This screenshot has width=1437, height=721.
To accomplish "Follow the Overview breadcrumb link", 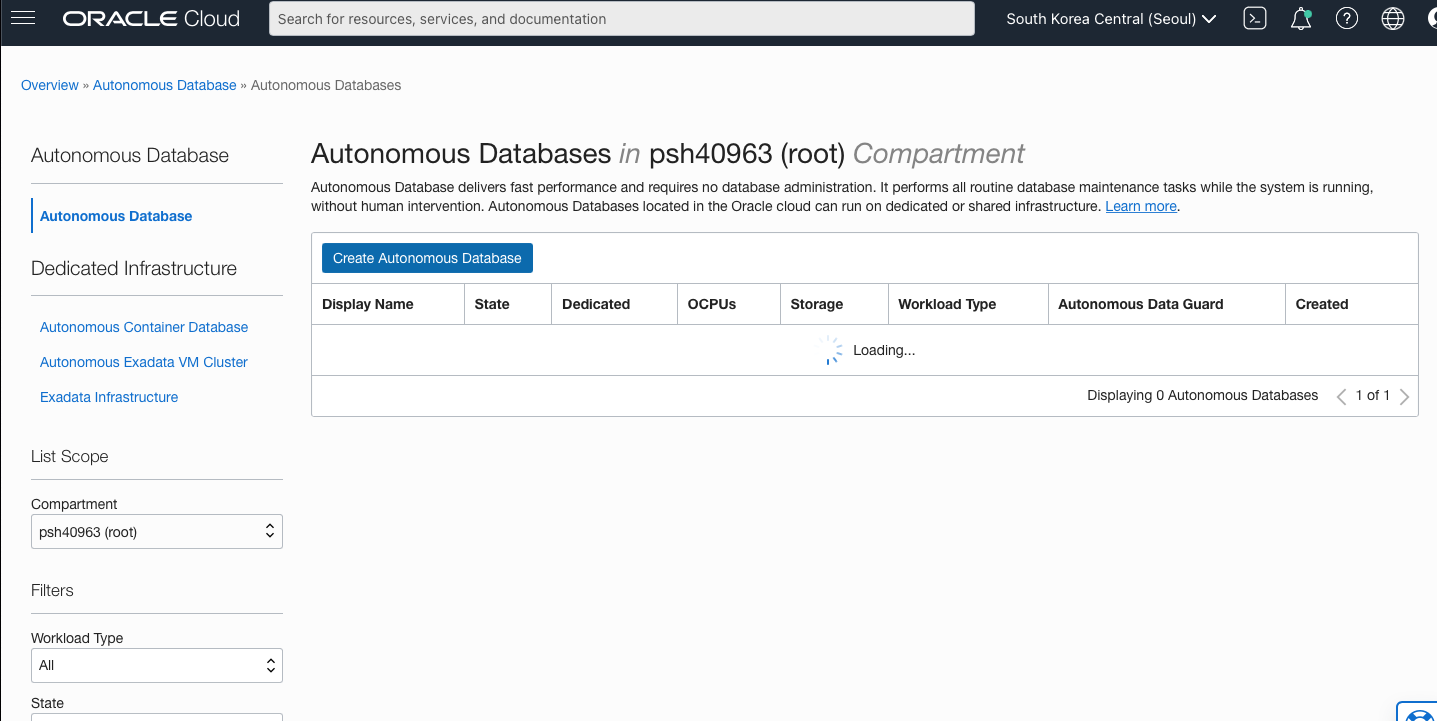I will (x=50, y=85).
